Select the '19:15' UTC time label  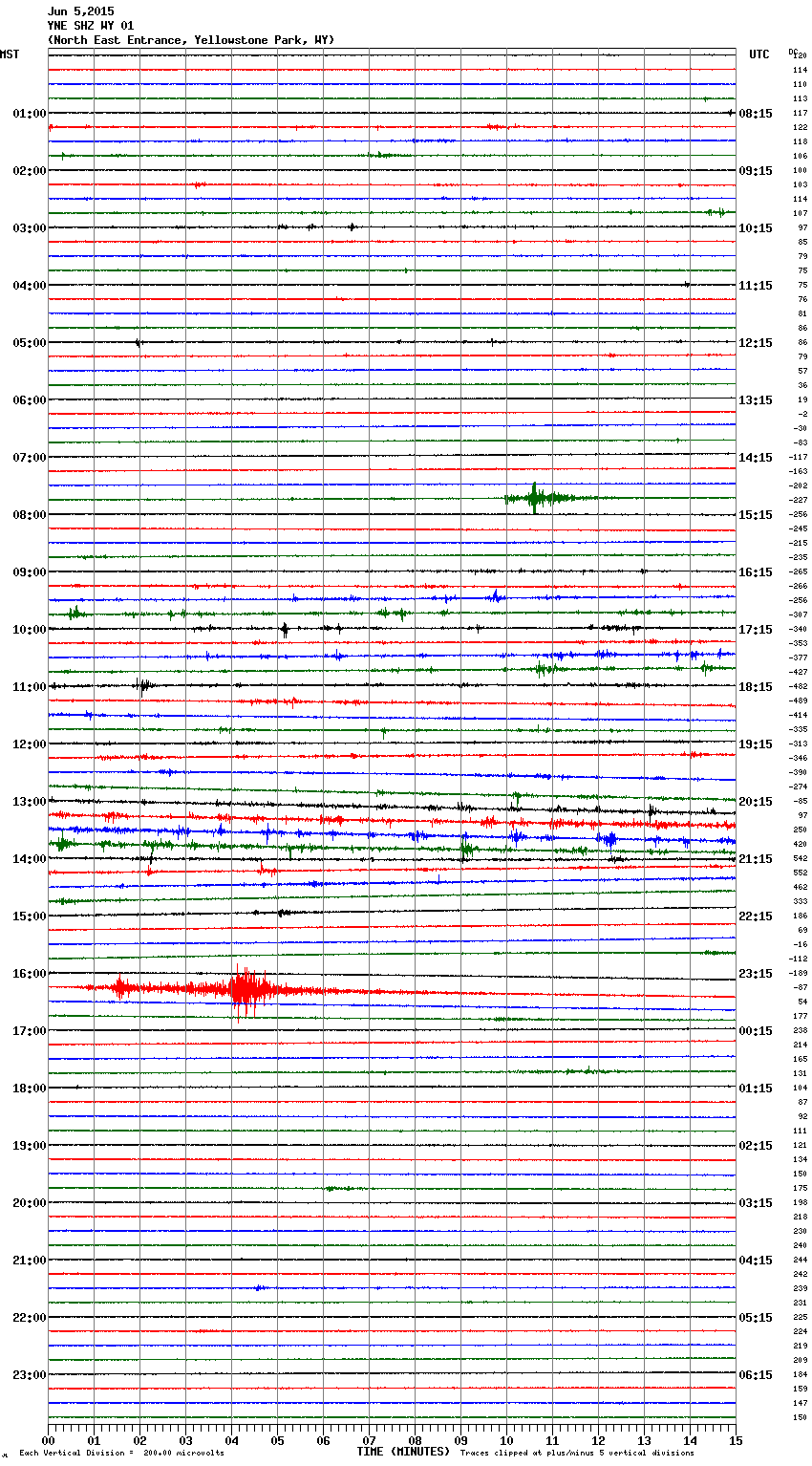coord(756,744)
